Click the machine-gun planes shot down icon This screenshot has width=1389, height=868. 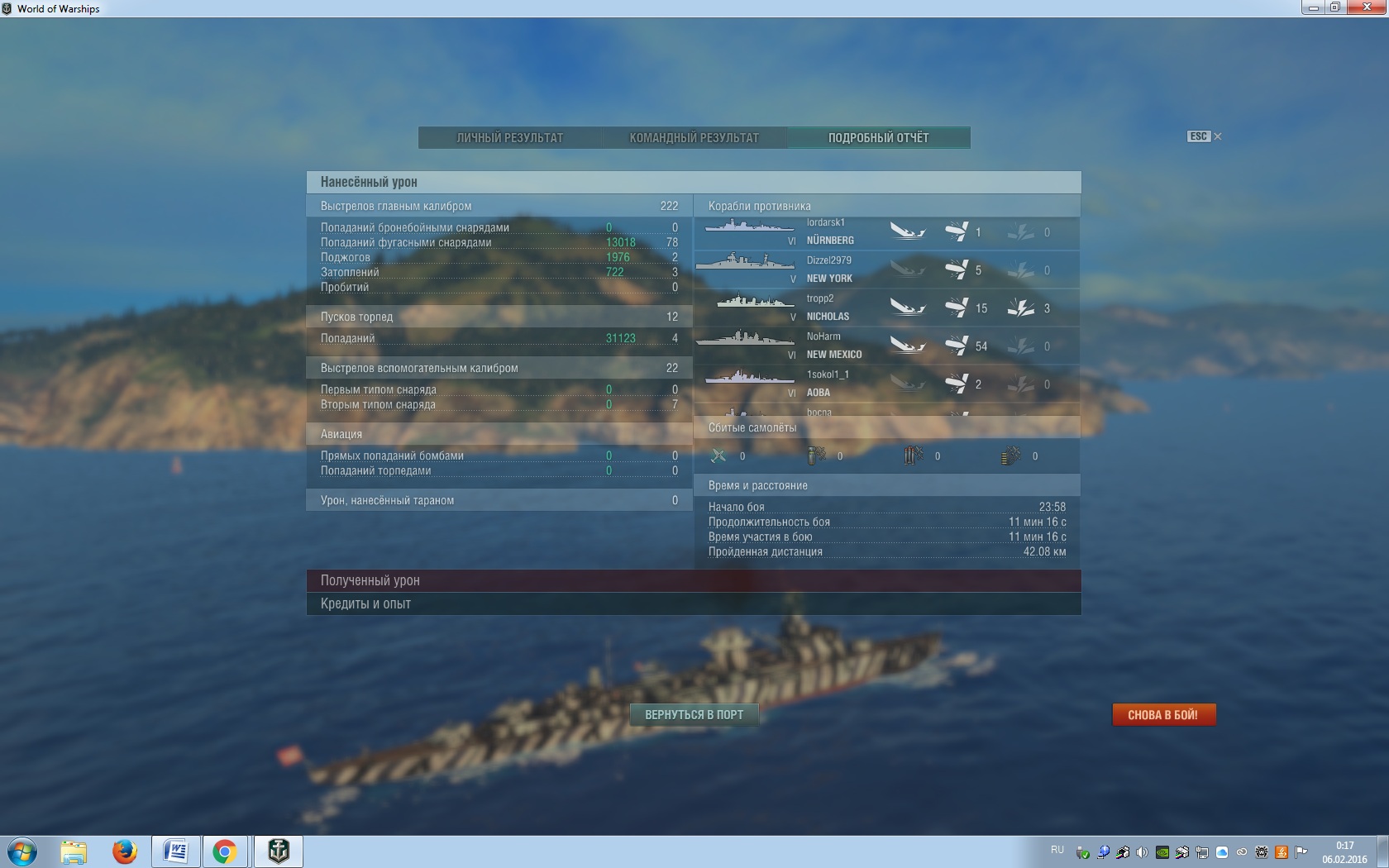1011,455
